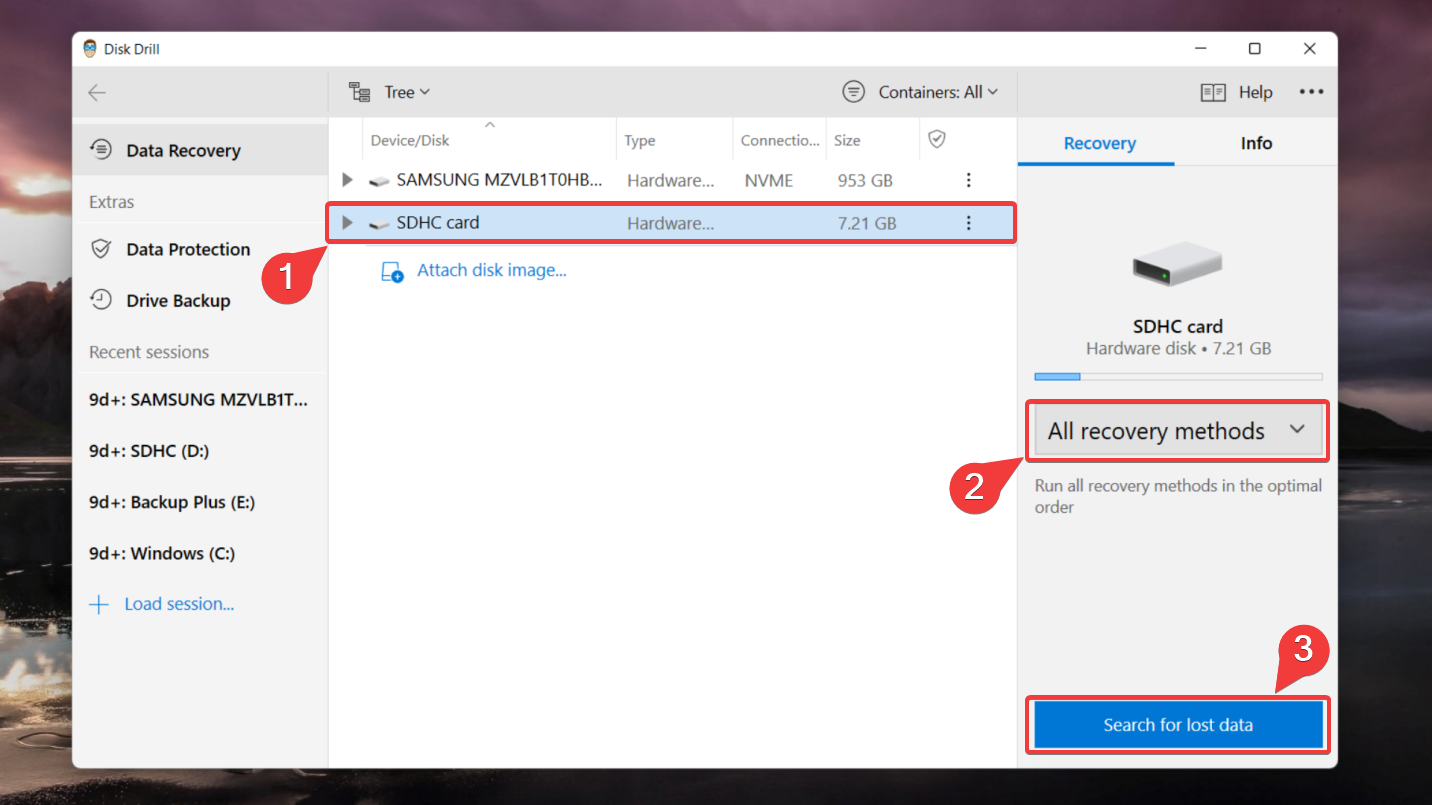Click the 953 GB size cell

[865, 181]
